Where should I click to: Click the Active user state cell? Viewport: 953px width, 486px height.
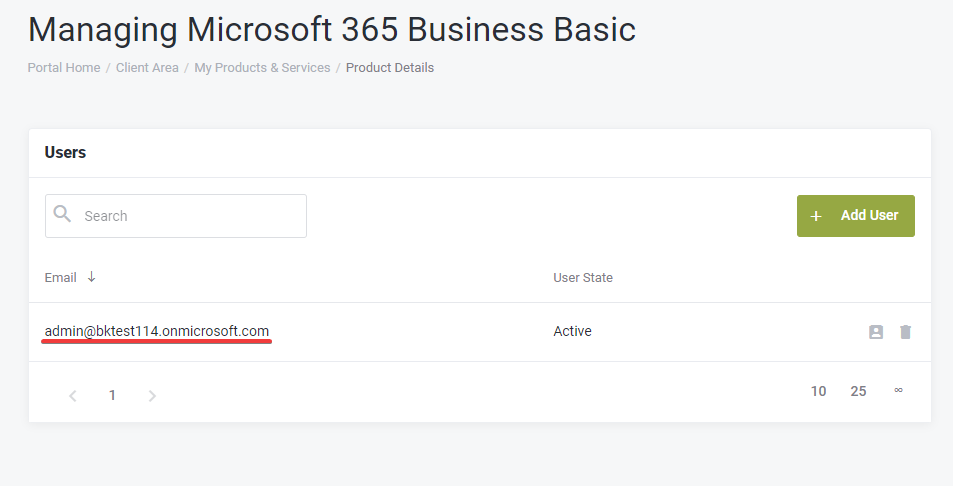[573, 331]
